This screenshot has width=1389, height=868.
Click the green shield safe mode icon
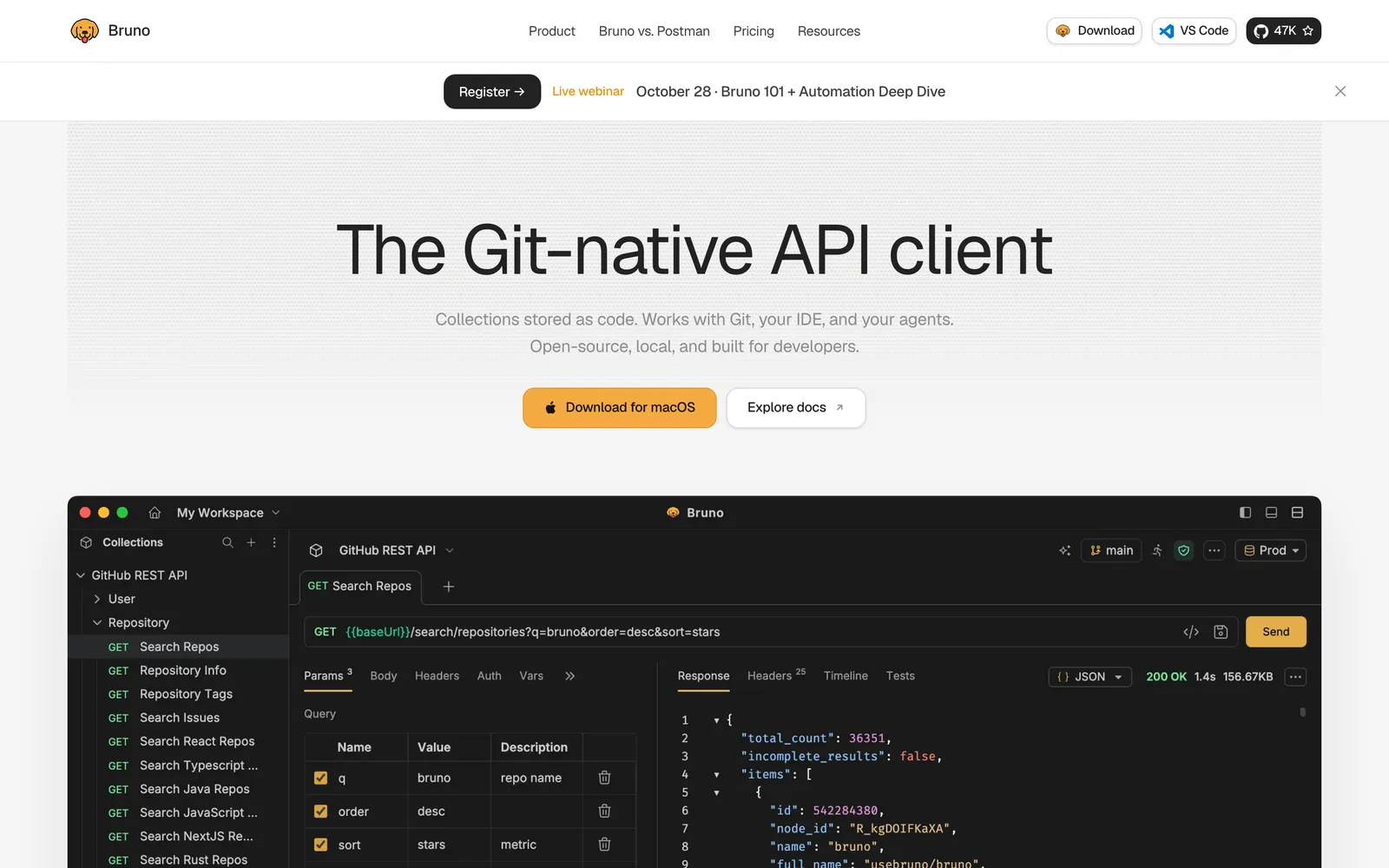coord(1183,550)
